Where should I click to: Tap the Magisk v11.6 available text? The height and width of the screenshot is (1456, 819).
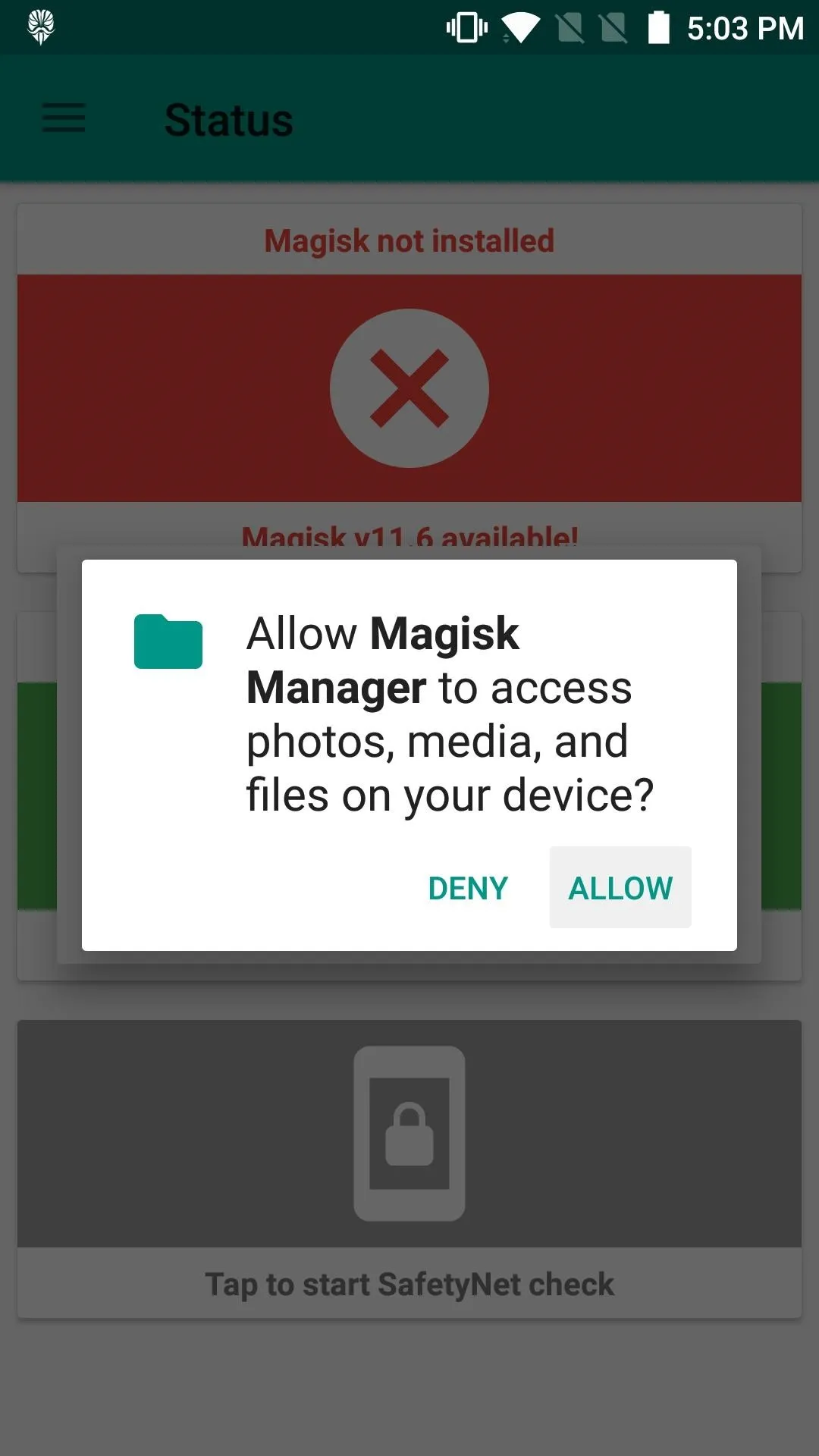pyautogui.click(x=409, y=538)
